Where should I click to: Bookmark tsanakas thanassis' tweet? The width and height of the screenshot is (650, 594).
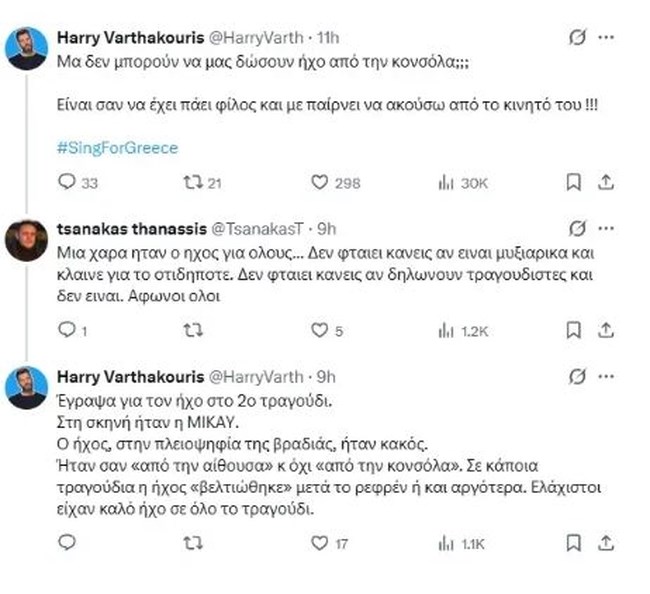click(x=573, y=329)
